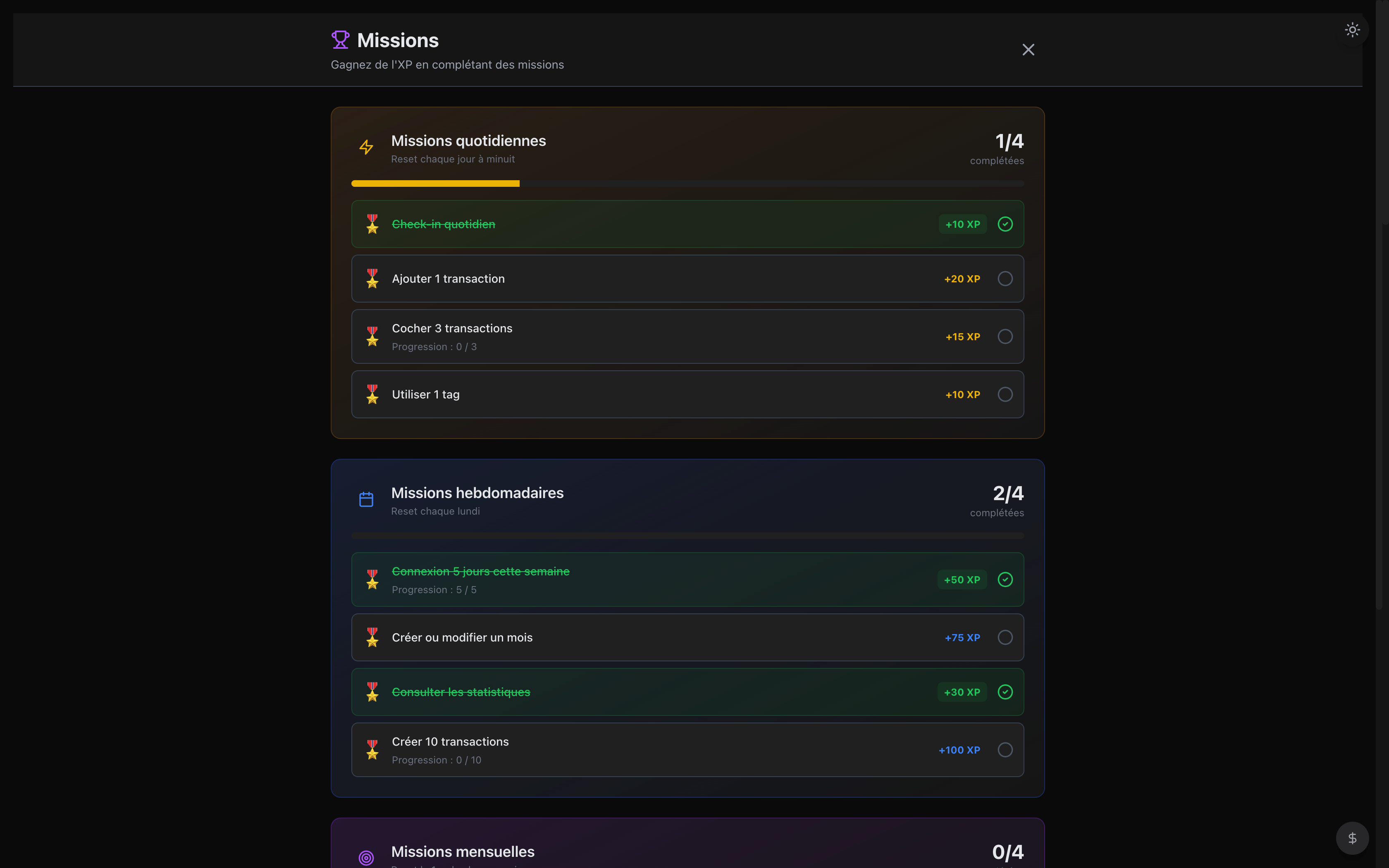Select the Créer 10 transactions mission title
This screenshot has width=1389, height=868.
coord(451,742)
